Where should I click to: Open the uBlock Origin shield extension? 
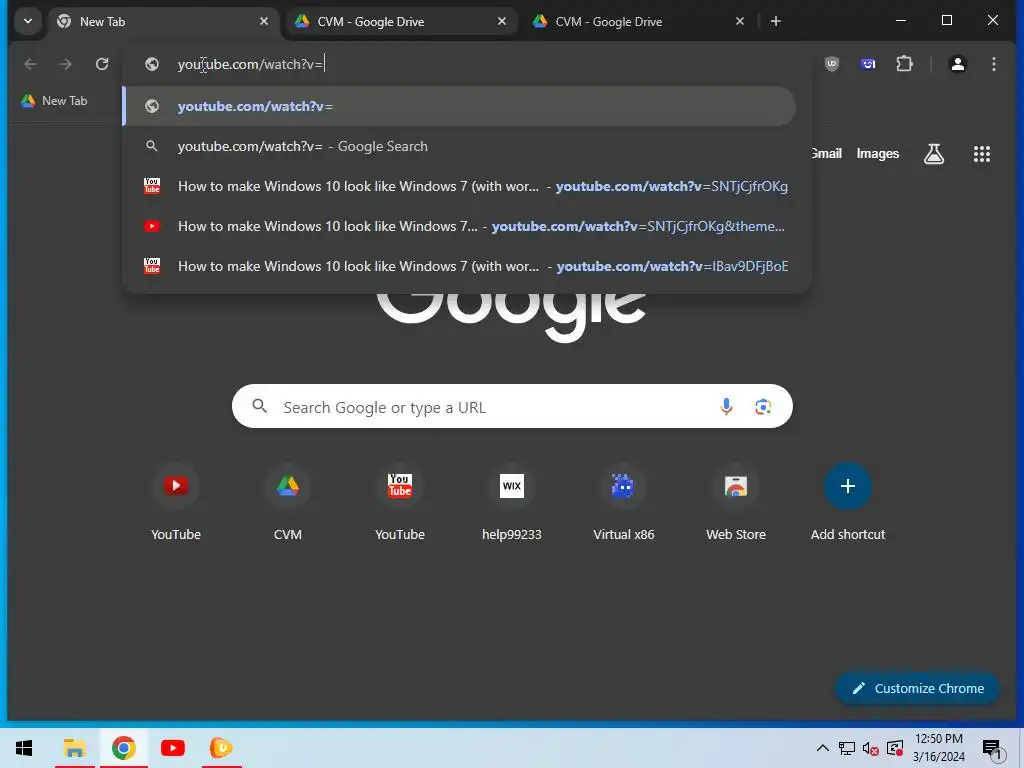click(x=831, y=64)
